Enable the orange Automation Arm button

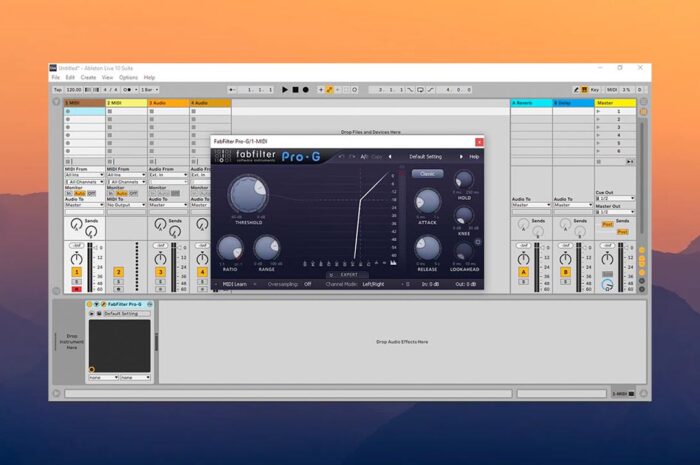click(329, 90)
